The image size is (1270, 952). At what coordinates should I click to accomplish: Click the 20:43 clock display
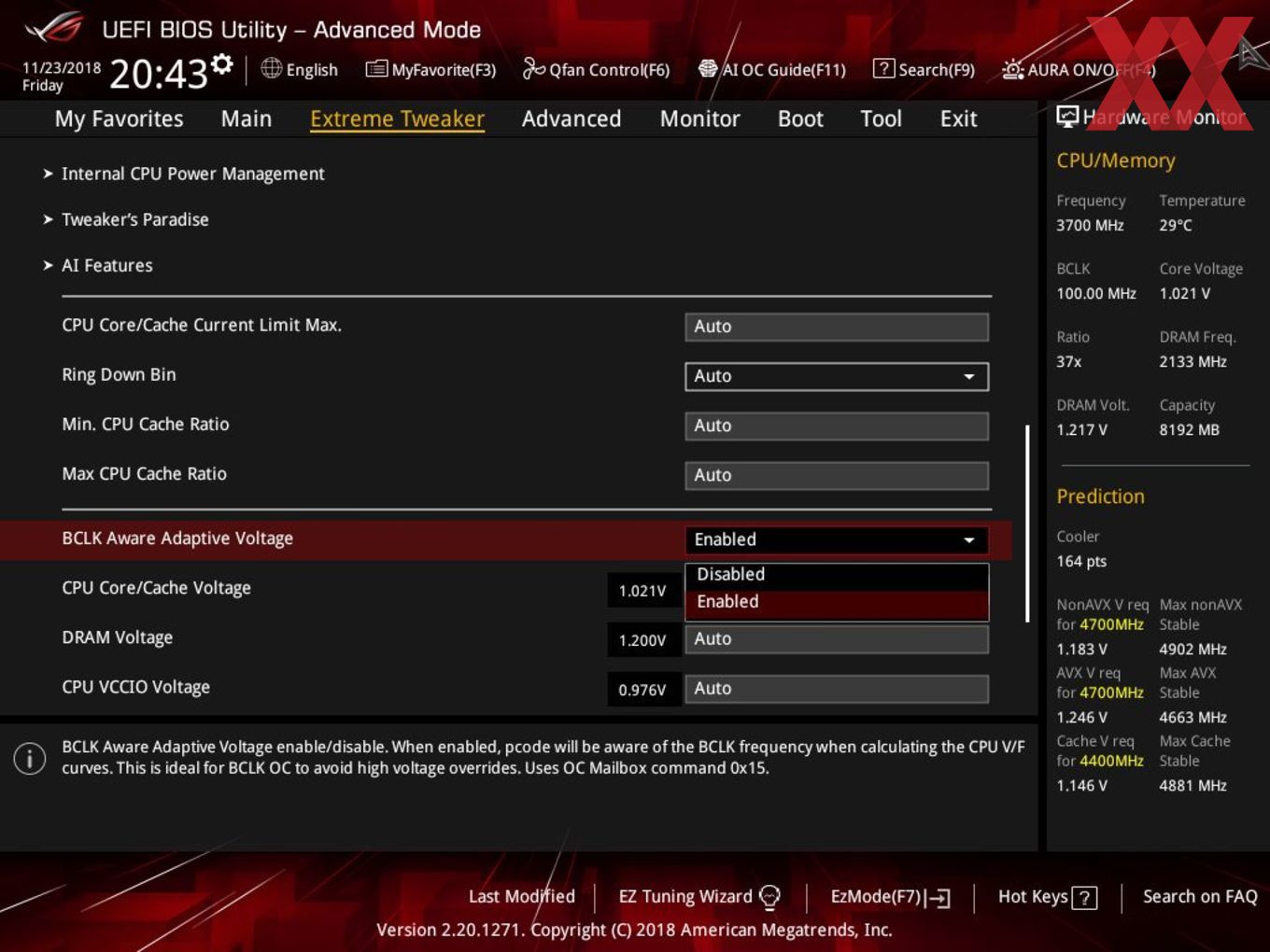click(x=159, y=73)
